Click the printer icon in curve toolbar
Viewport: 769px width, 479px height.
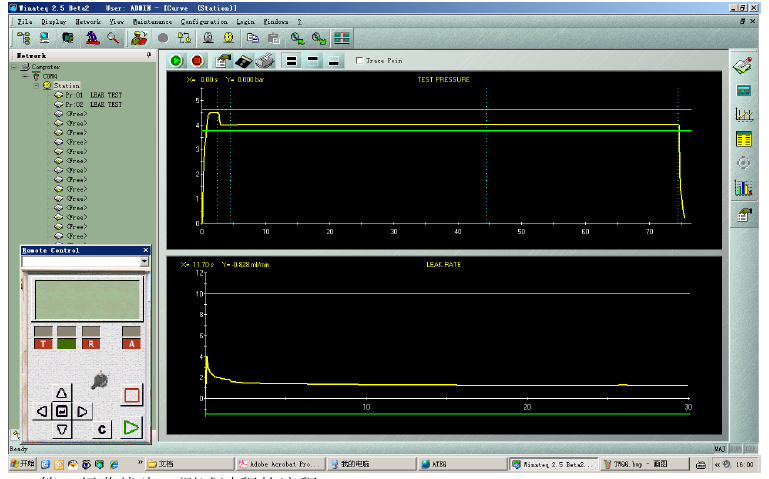pyautogui.click(x=266, y=61)
